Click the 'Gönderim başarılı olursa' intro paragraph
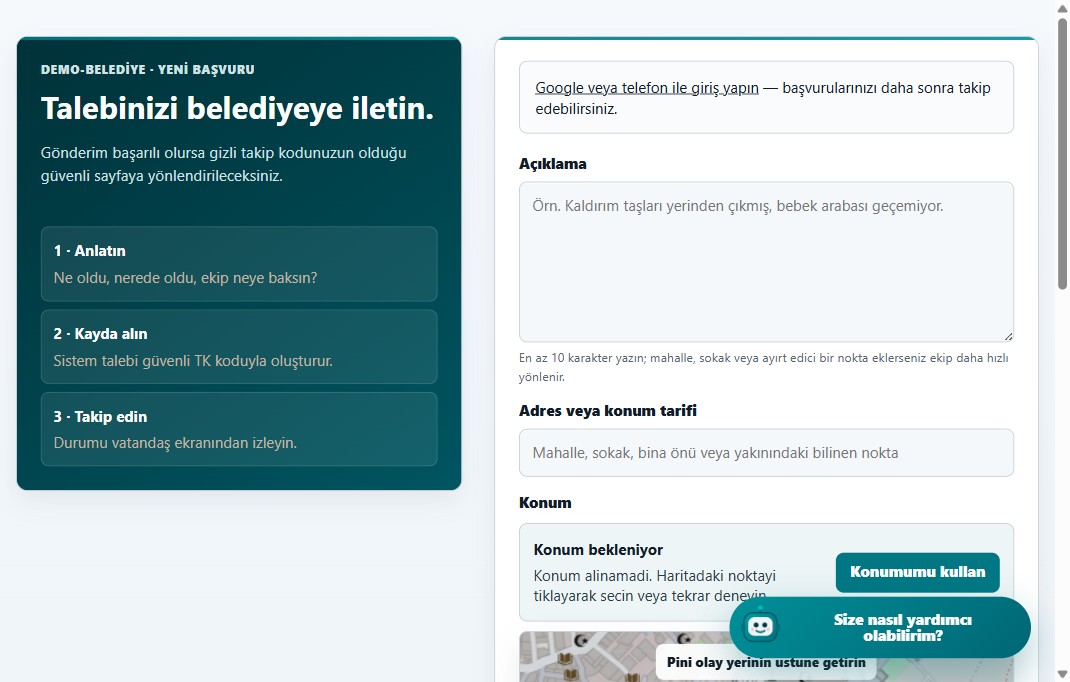1070x682 pixels. (x=224, y=165)
